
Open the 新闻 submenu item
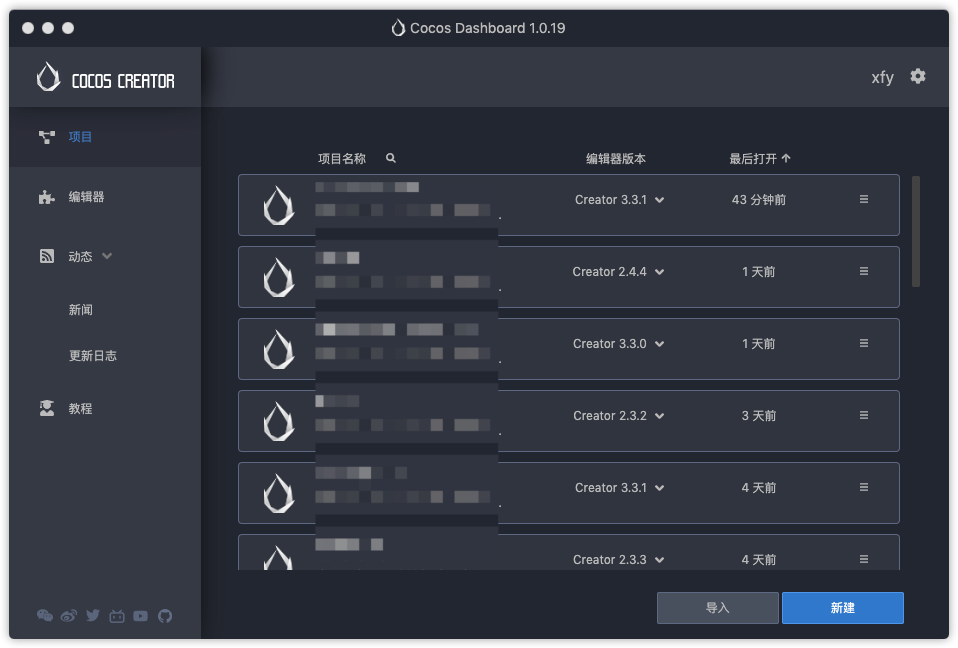pos(81,310)
